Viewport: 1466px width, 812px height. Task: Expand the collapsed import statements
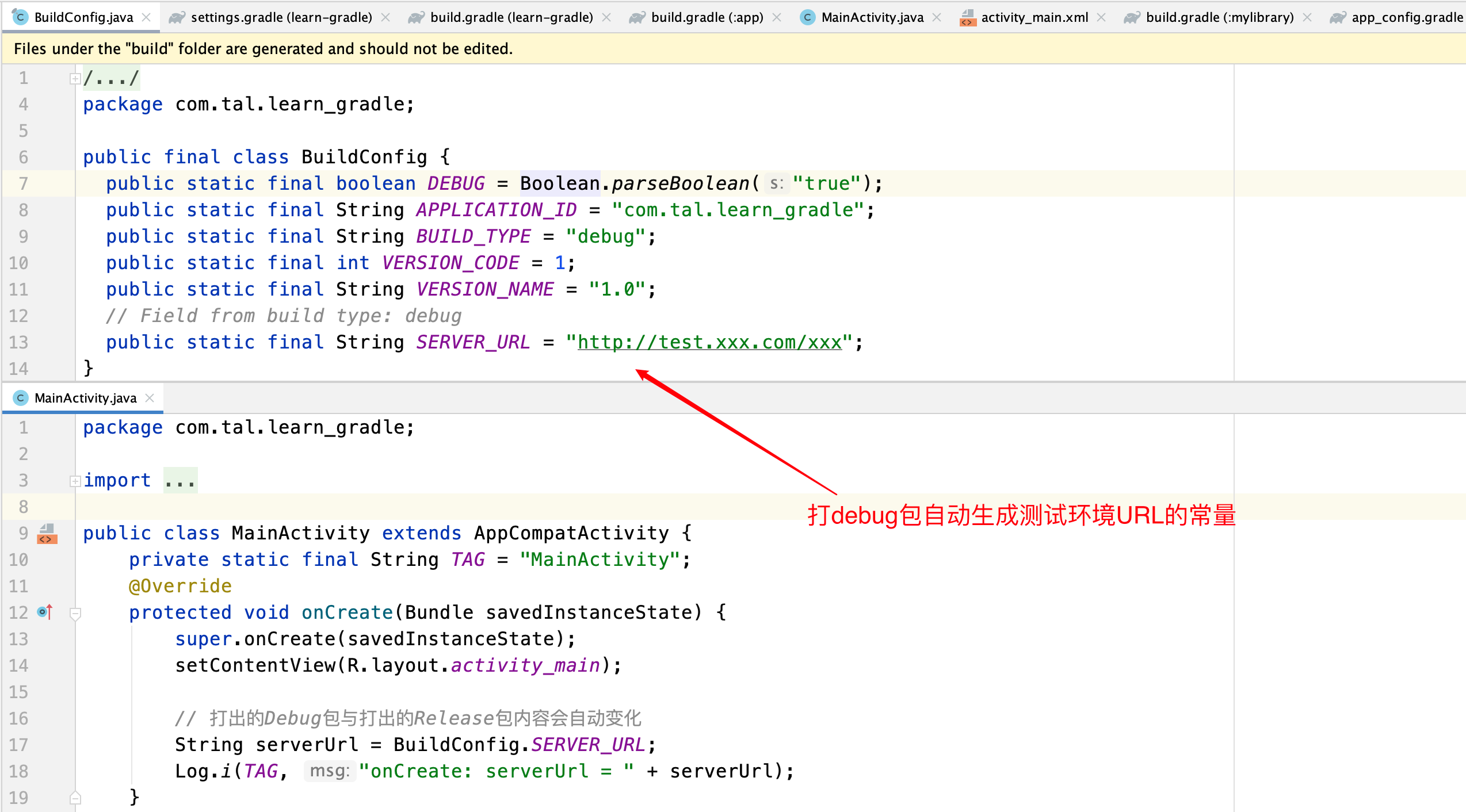(75, 481)
